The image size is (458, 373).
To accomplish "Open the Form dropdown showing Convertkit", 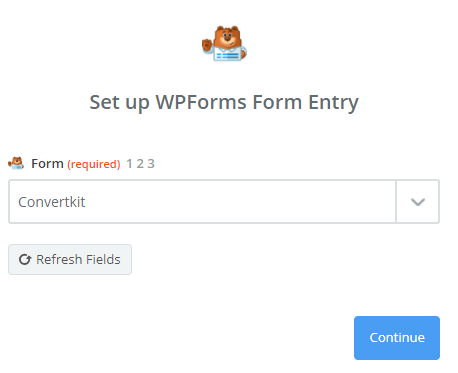I will coord(224,202).
